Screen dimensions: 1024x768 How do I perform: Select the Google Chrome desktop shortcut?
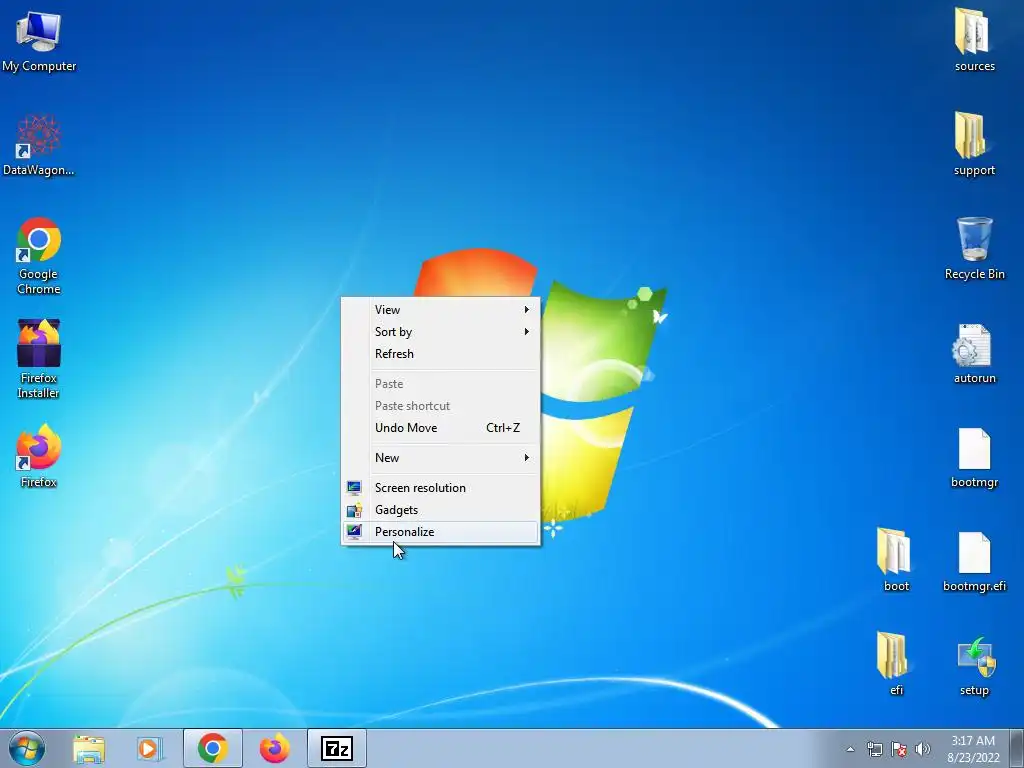(39, 255)
